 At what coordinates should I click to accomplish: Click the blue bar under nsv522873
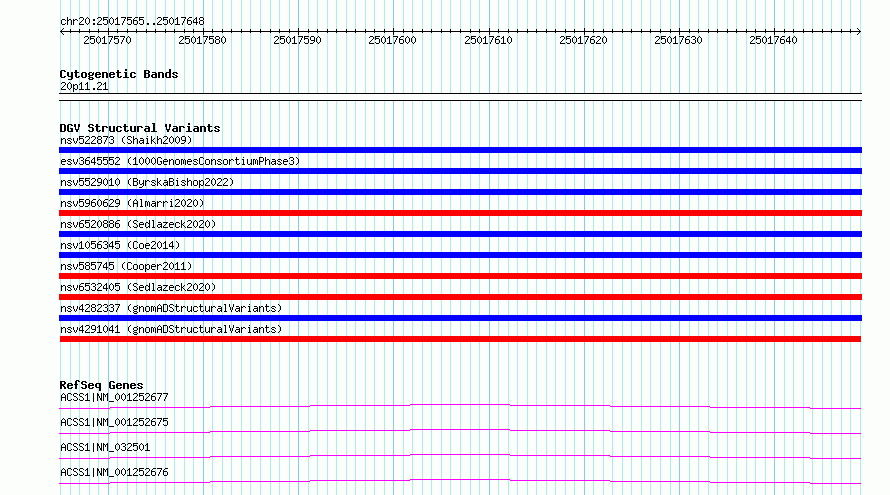point(460,150)
